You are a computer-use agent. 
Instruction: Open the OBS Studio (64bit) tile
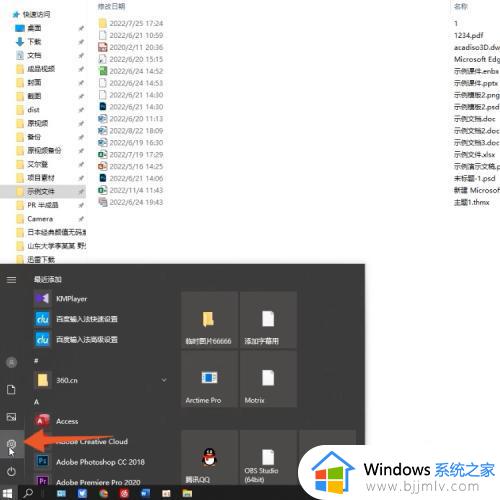268,458
